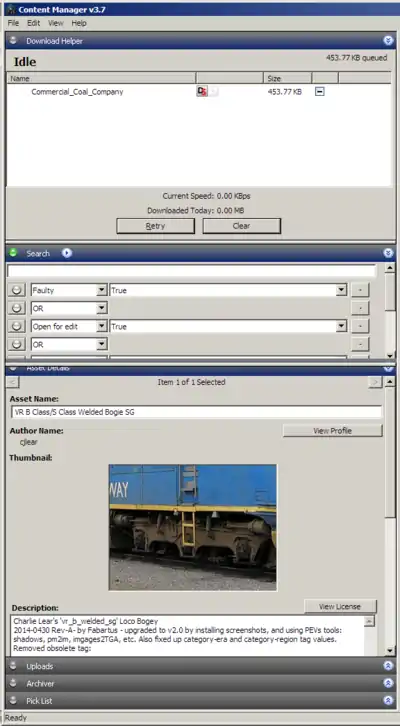Click the red download status icon for Commercial_Coal_Company
The width and height of the screenshot is (400, 726).
(201, 91)
